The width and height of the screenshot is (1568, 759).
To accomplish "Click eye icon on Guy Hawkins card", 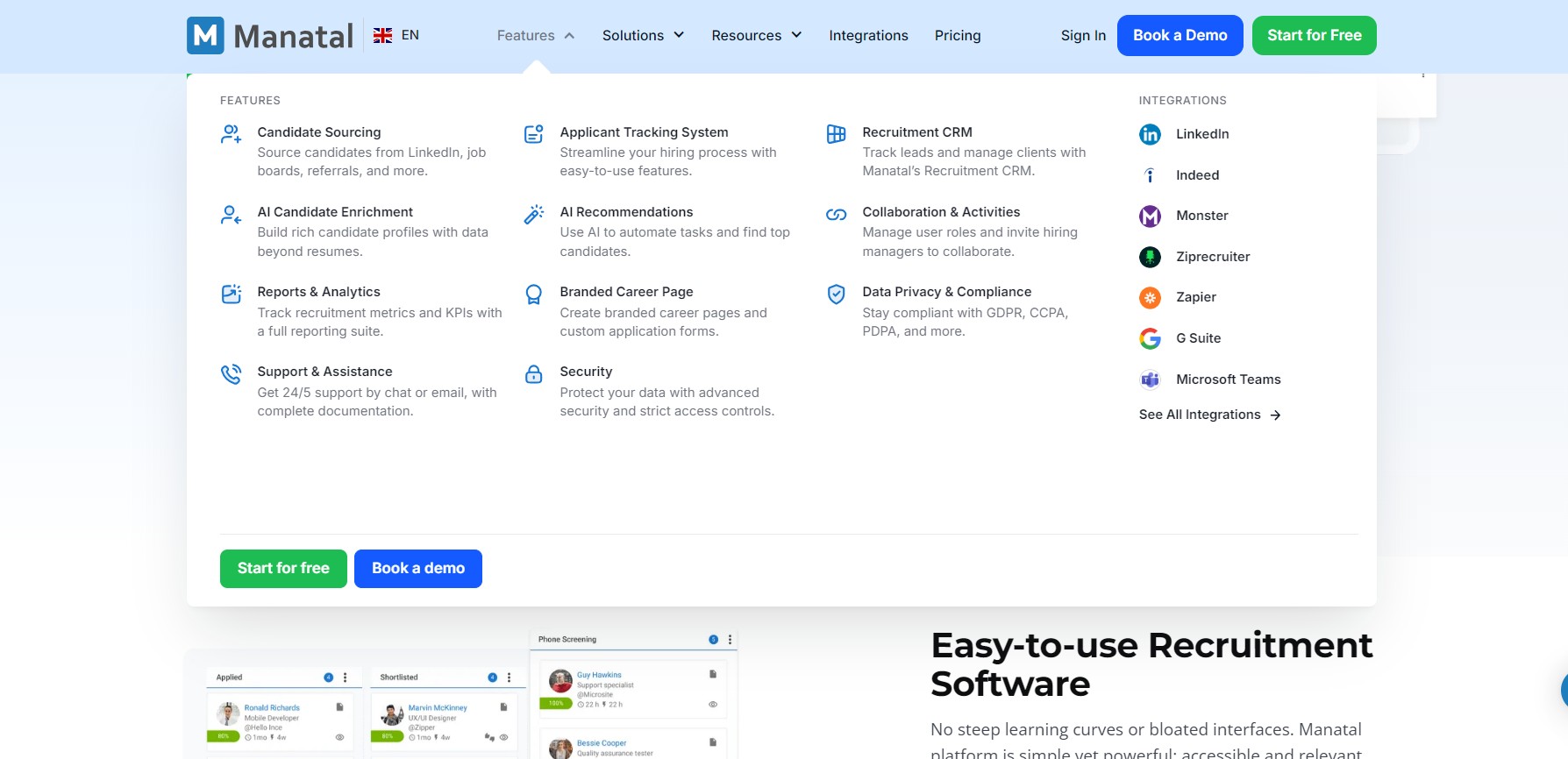I will 713,704.
